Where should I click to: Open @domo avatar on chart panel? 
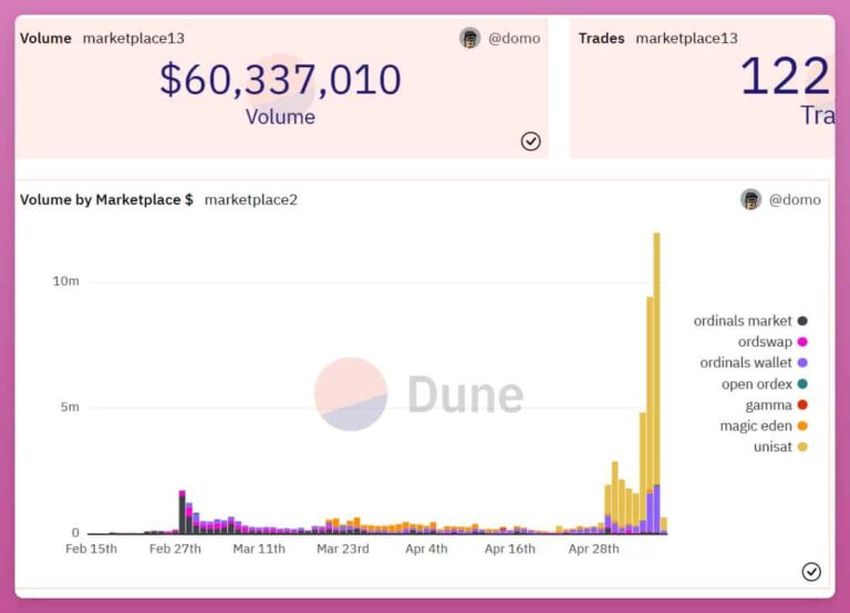[x=751, y=199]
